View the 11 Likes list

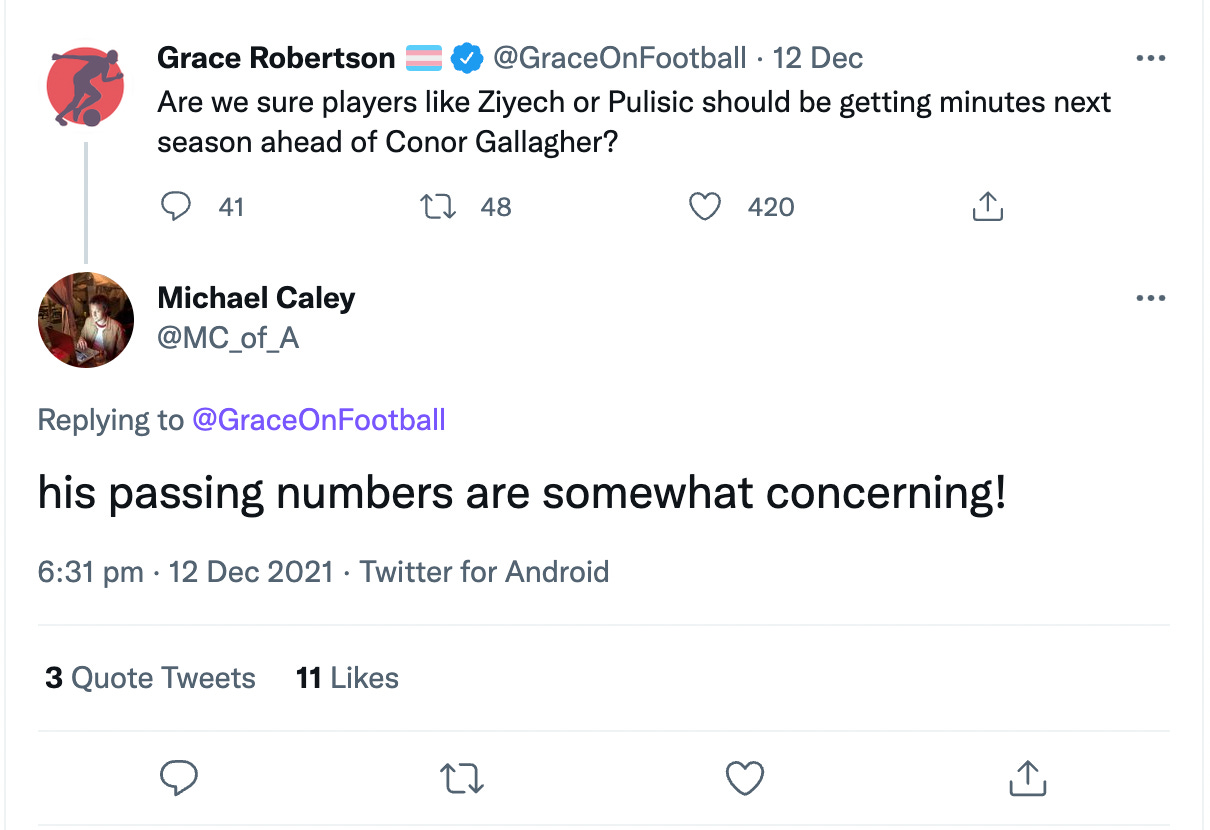(347, 678)
